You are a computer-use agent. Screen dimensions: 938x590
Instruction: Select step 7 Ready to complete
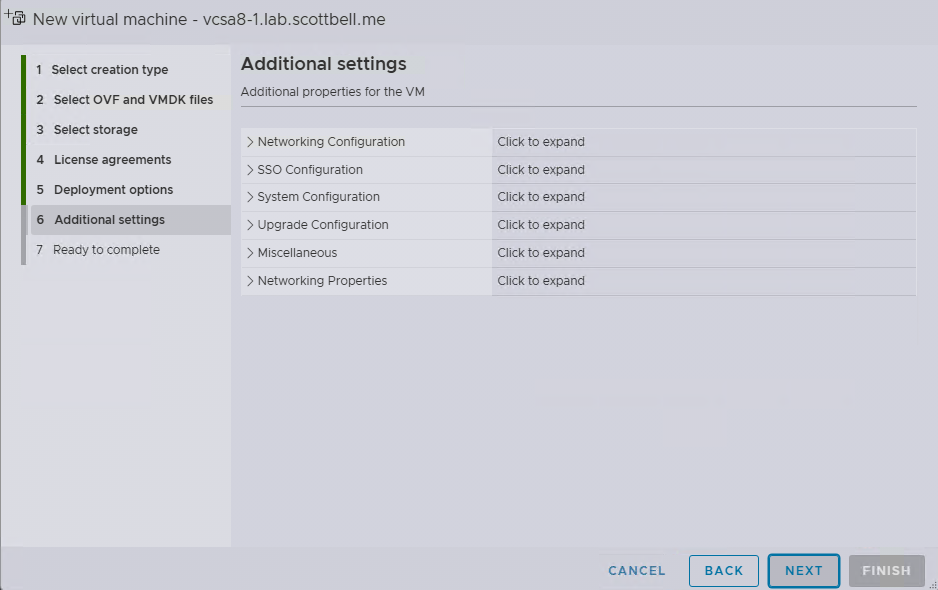pyautogui.click(x=106, y=250)
